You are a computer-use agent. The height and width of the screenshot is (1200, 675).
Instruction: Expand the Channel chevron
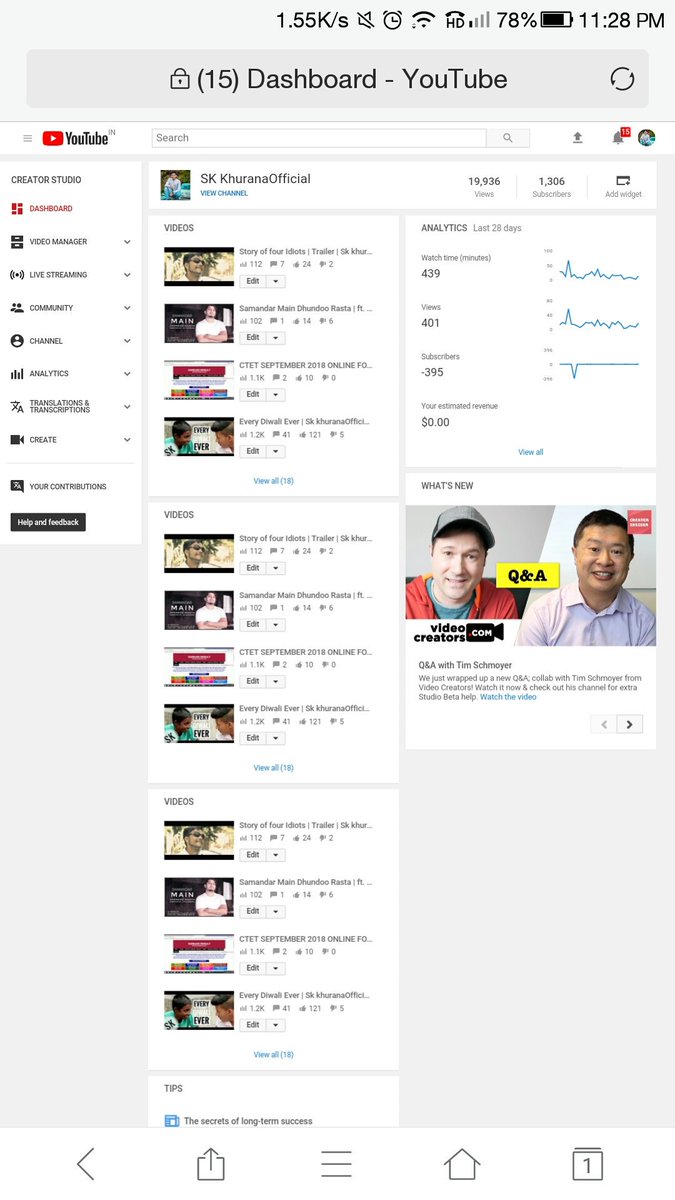coord(127,341)
